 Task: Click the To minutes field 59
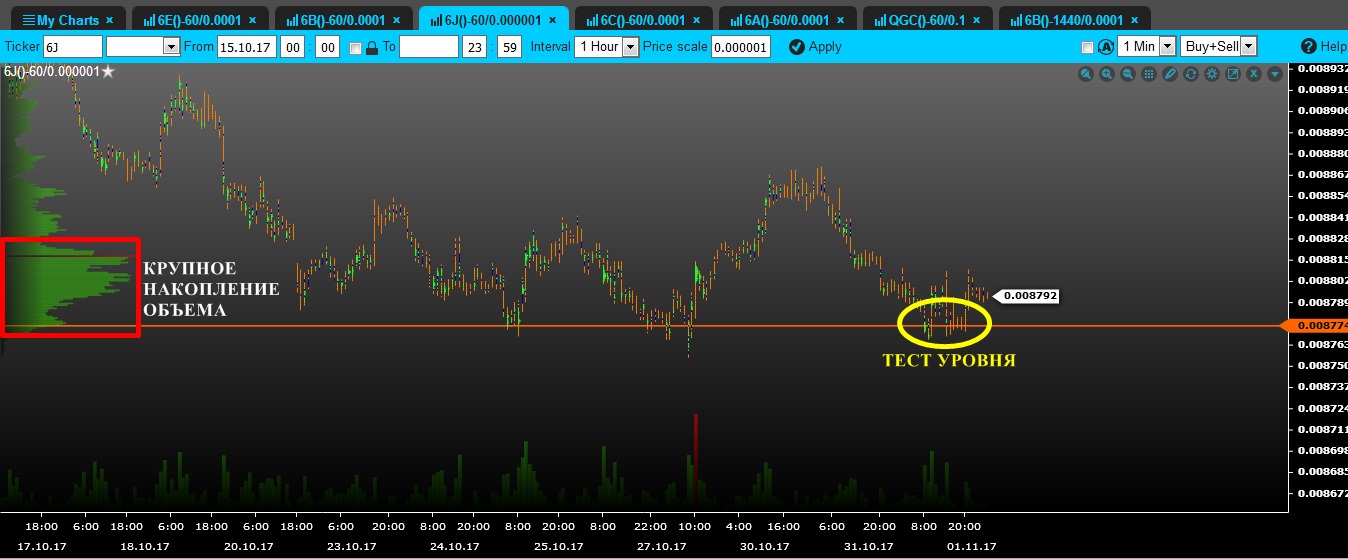[509, 46]
